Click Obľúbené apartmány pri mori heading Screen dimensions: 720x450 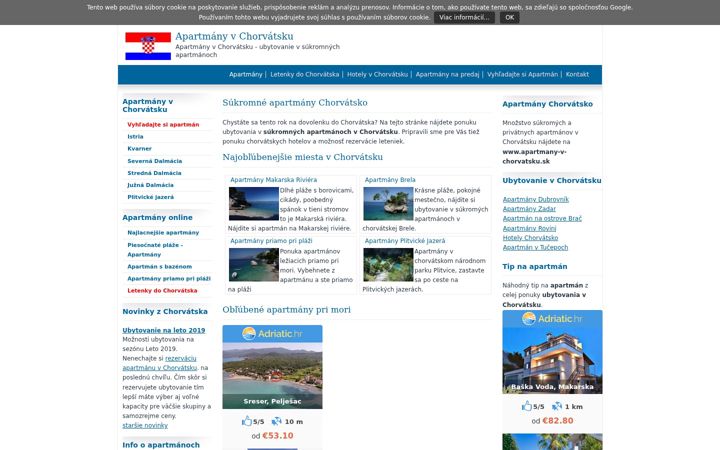287,310
